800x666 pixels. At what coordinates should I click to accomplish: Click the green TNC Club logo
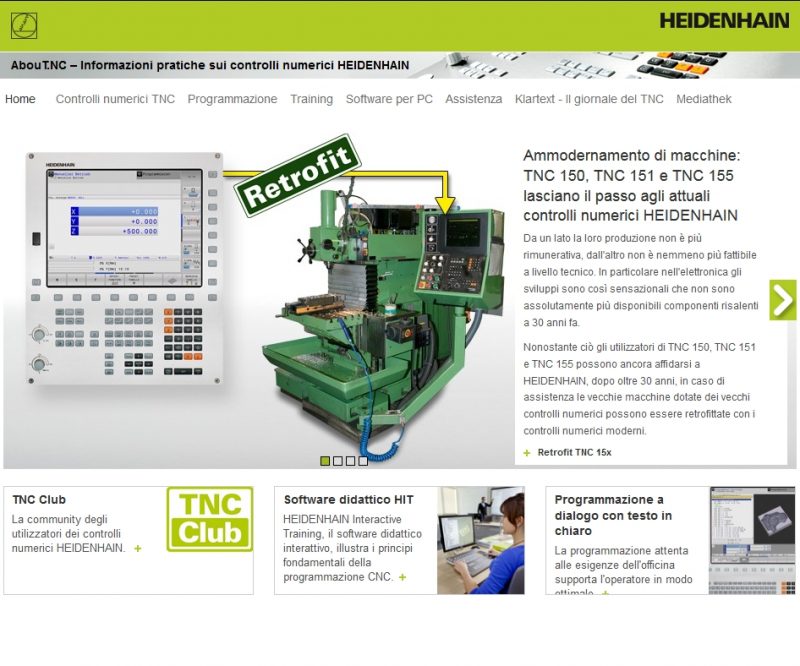coord(210,519)
